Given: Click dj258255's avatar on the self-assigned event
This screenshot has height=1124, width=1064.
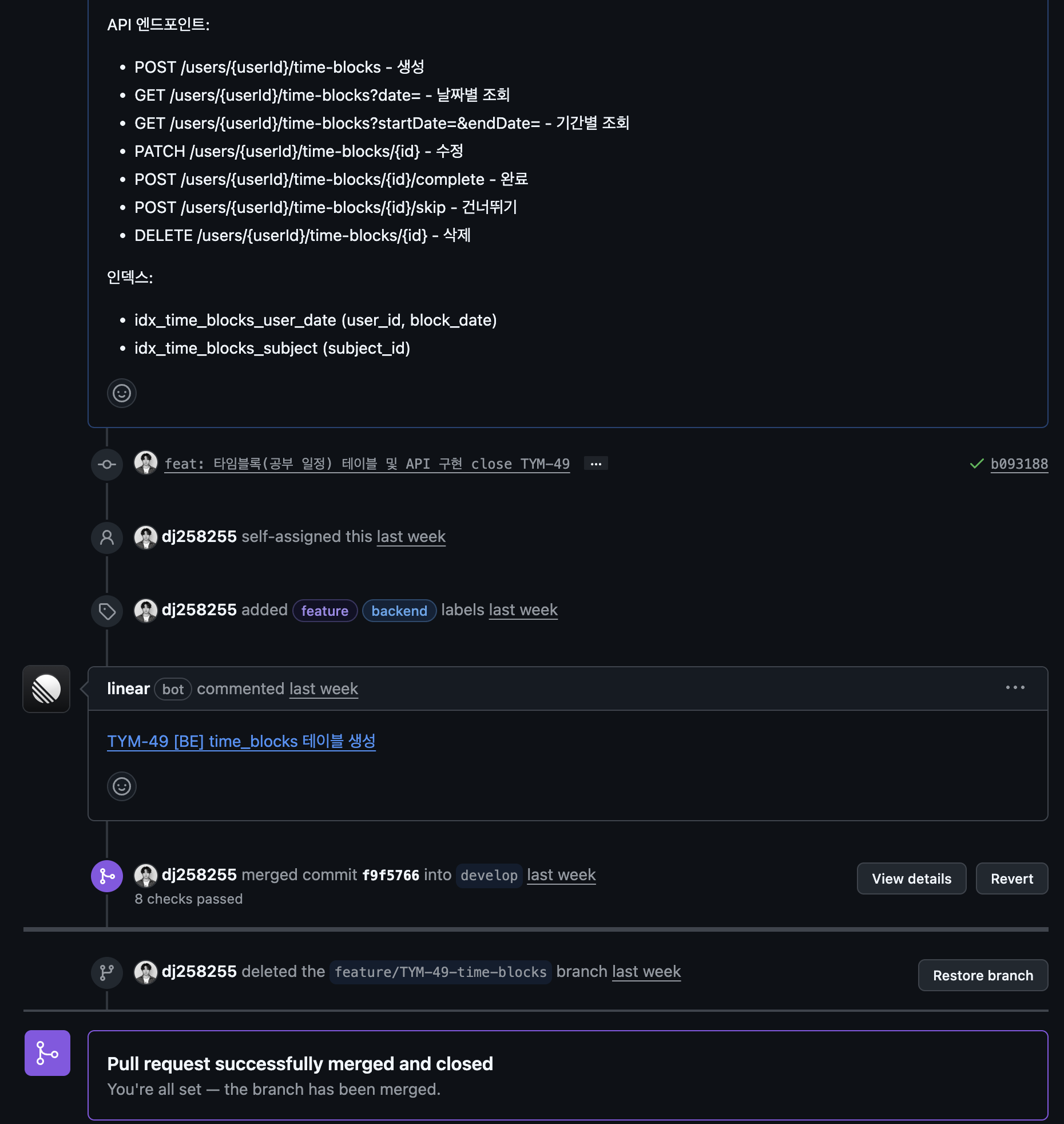Looking at the screenshot, I should [145, 537].
